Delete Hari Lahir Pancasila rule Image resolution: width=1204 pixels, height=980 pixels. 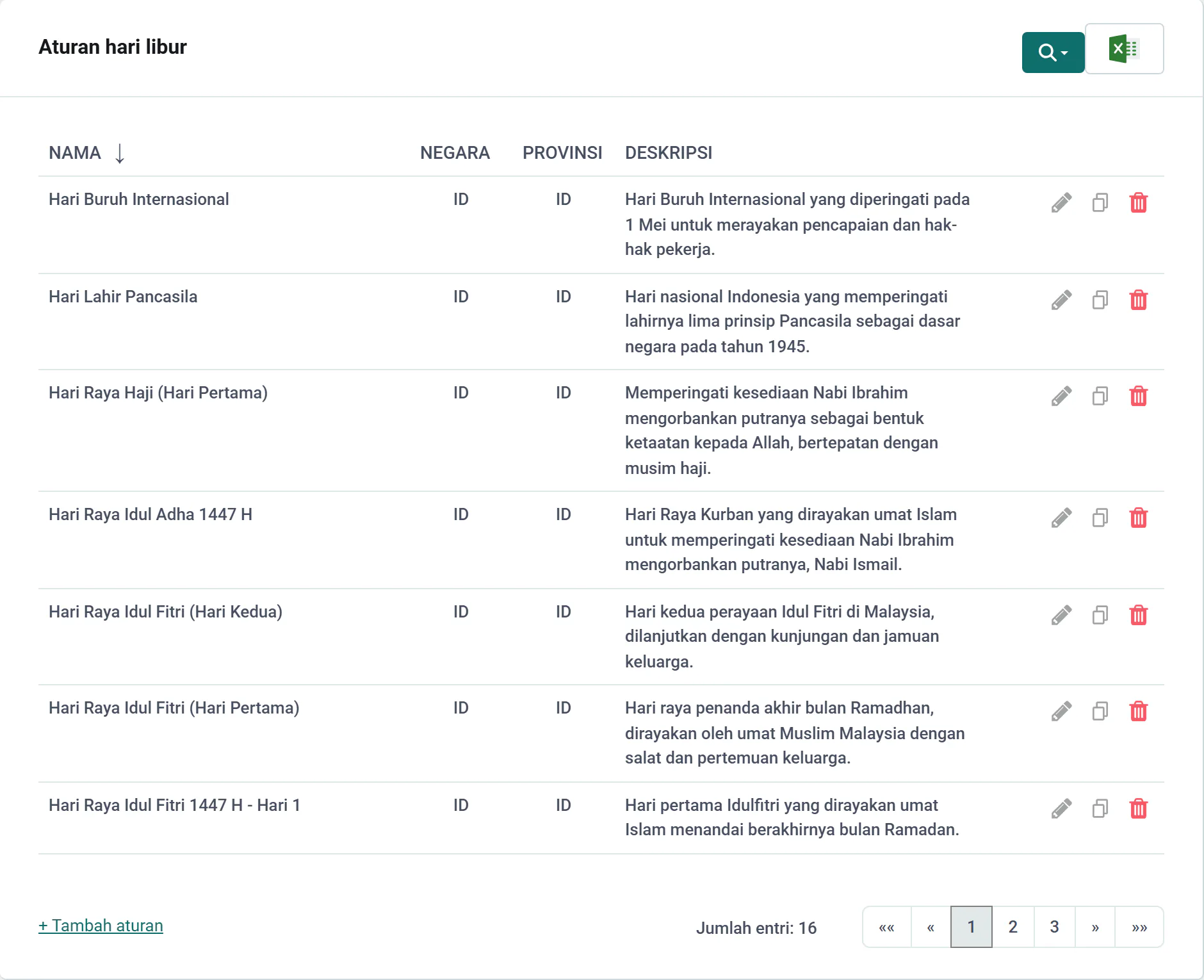(x=1138, y=300)
